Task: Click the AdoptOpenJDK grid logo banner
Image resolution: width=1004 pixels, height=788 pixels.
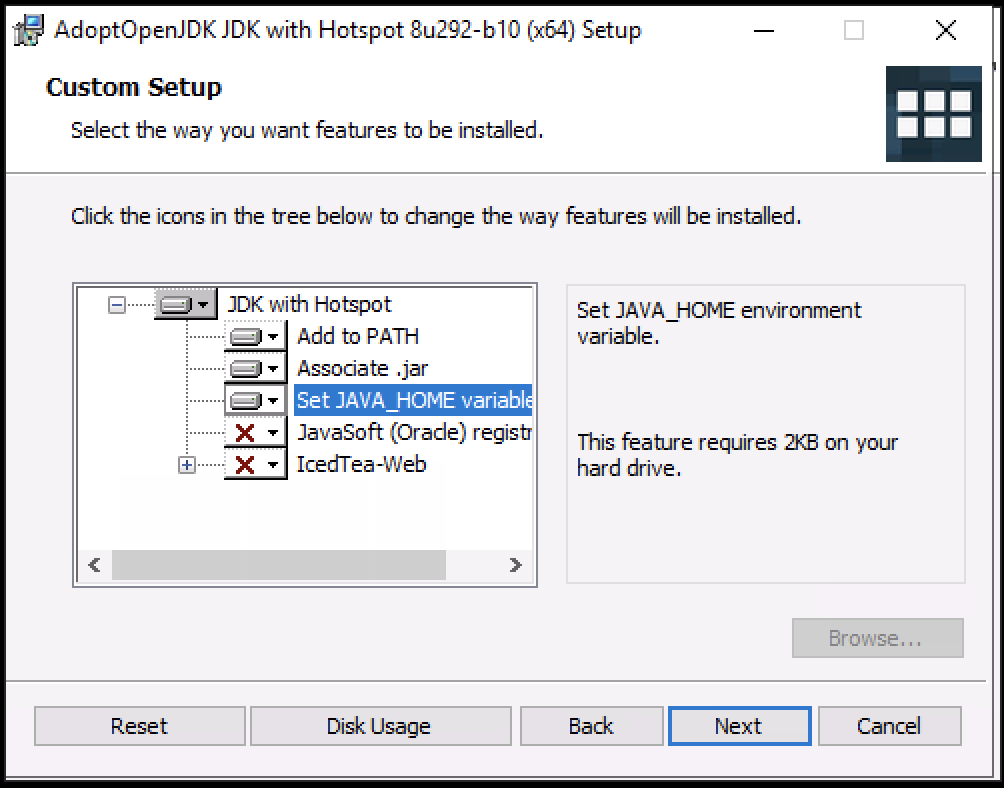Action: [934, 114]
